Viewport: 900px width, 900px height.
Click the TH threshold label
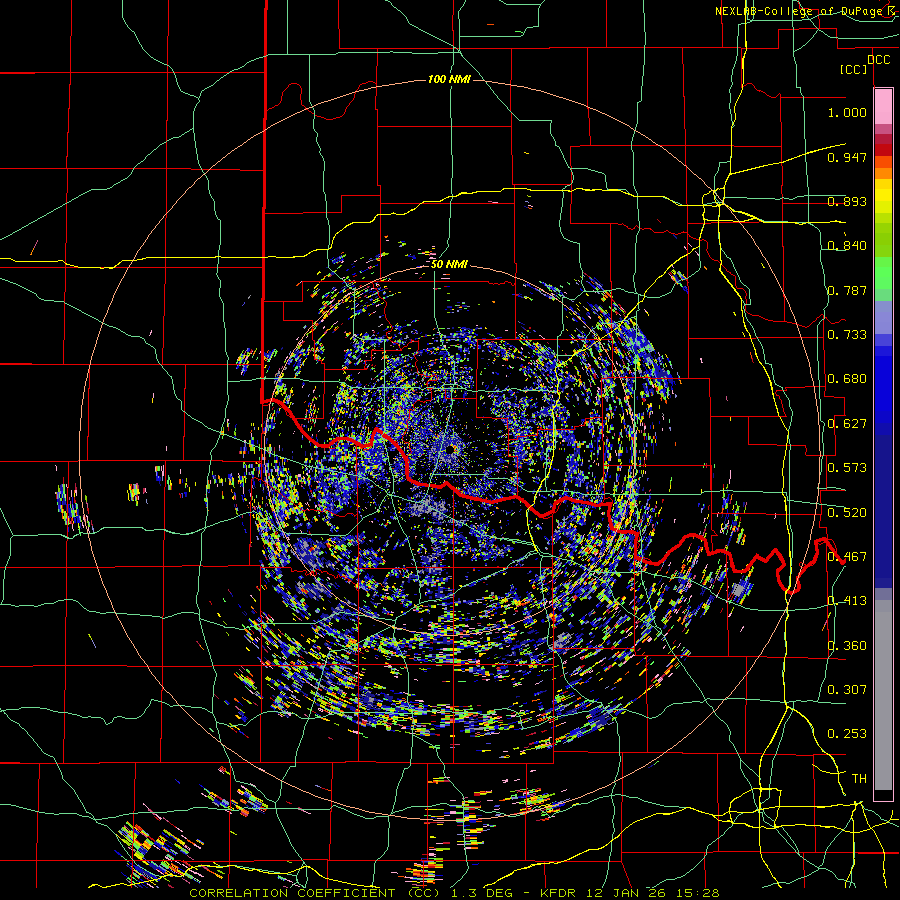click(x=859, y=779)
